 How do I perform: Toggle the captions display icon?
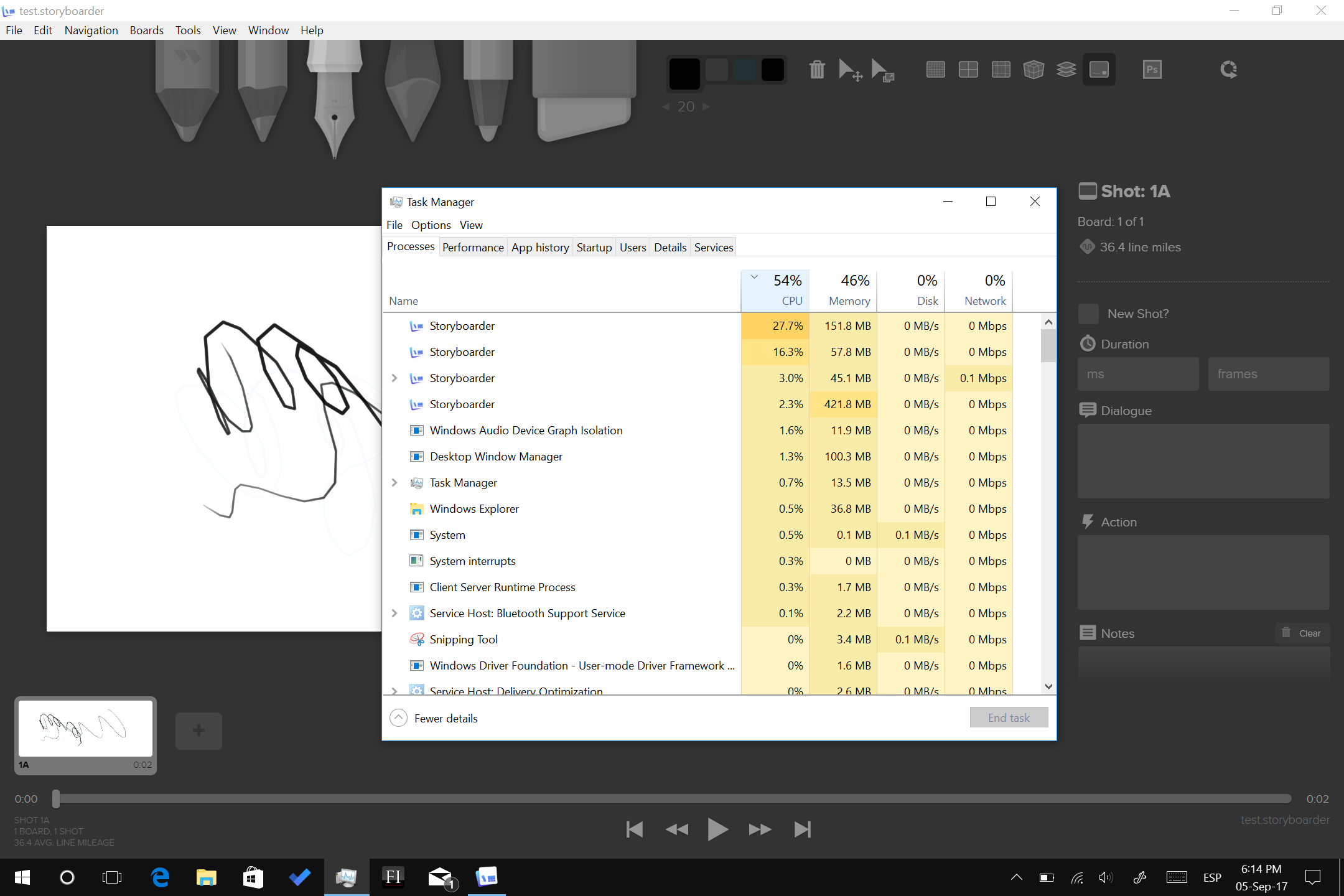click(x=1099, y=69)
